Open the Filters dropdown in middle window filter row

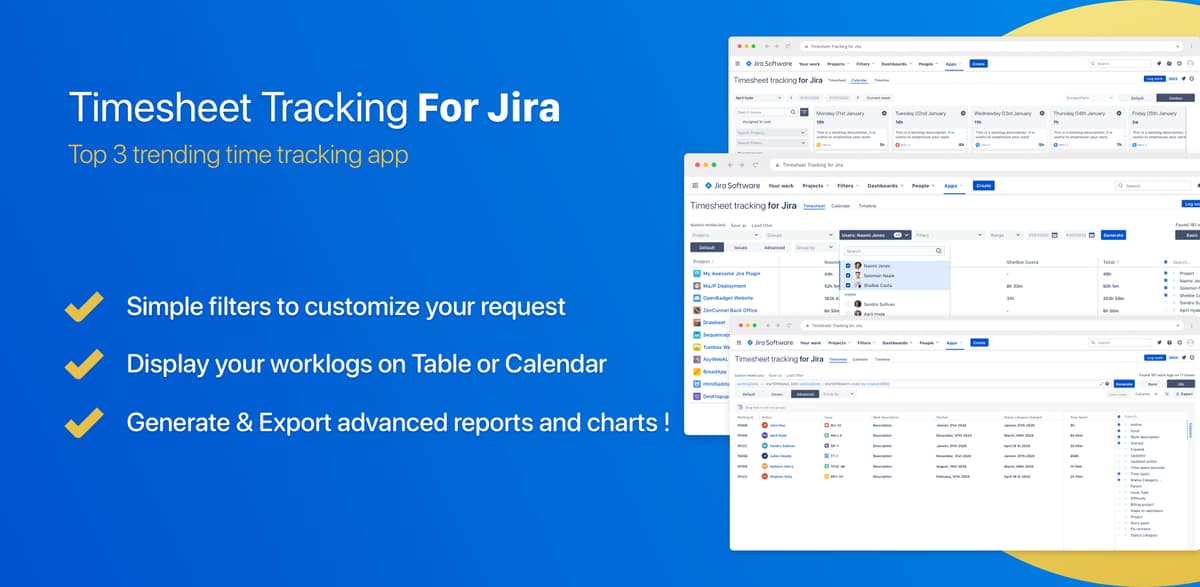pyautogui.click(x=950, y=235)
